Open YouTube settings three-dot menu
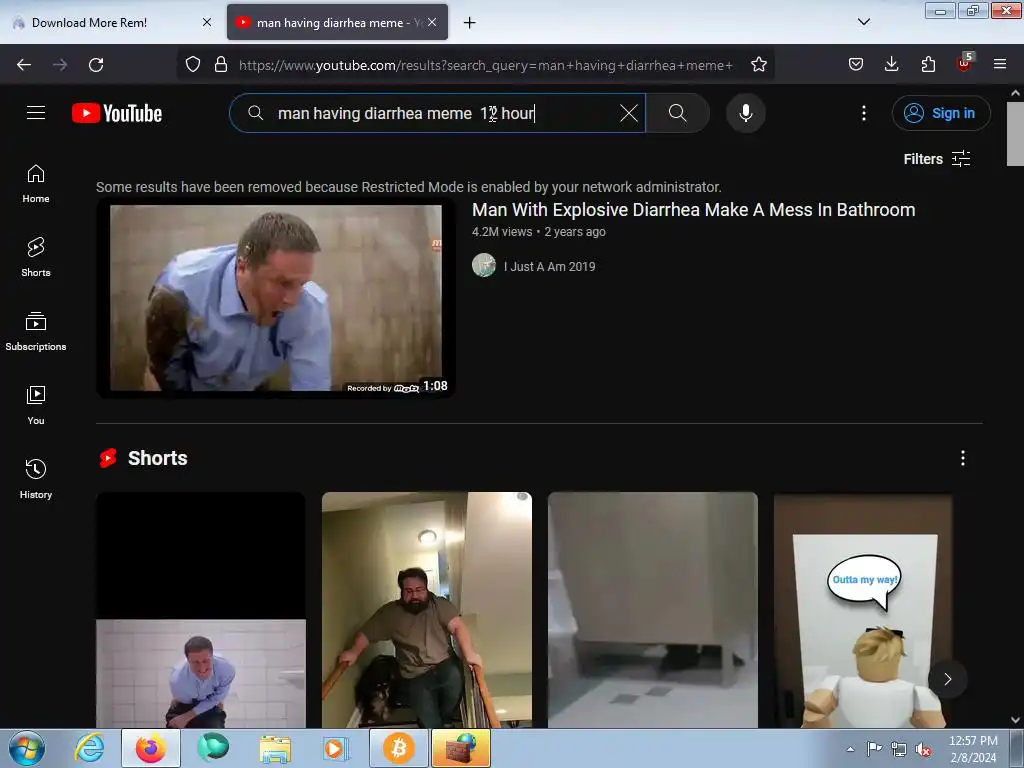1024x768 pixels. (863, 113)
